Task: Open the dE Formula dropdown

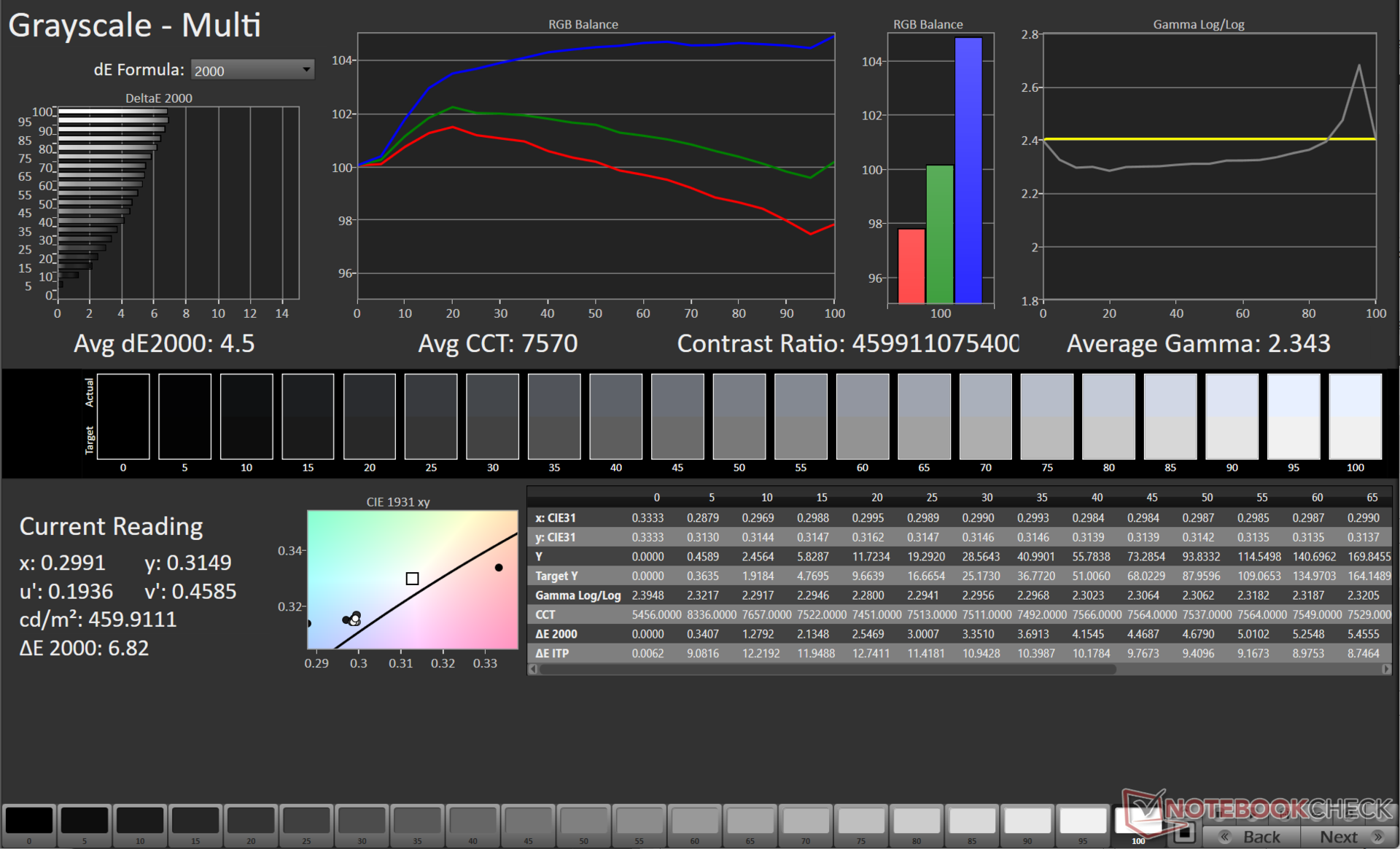Action: (252, 70)
